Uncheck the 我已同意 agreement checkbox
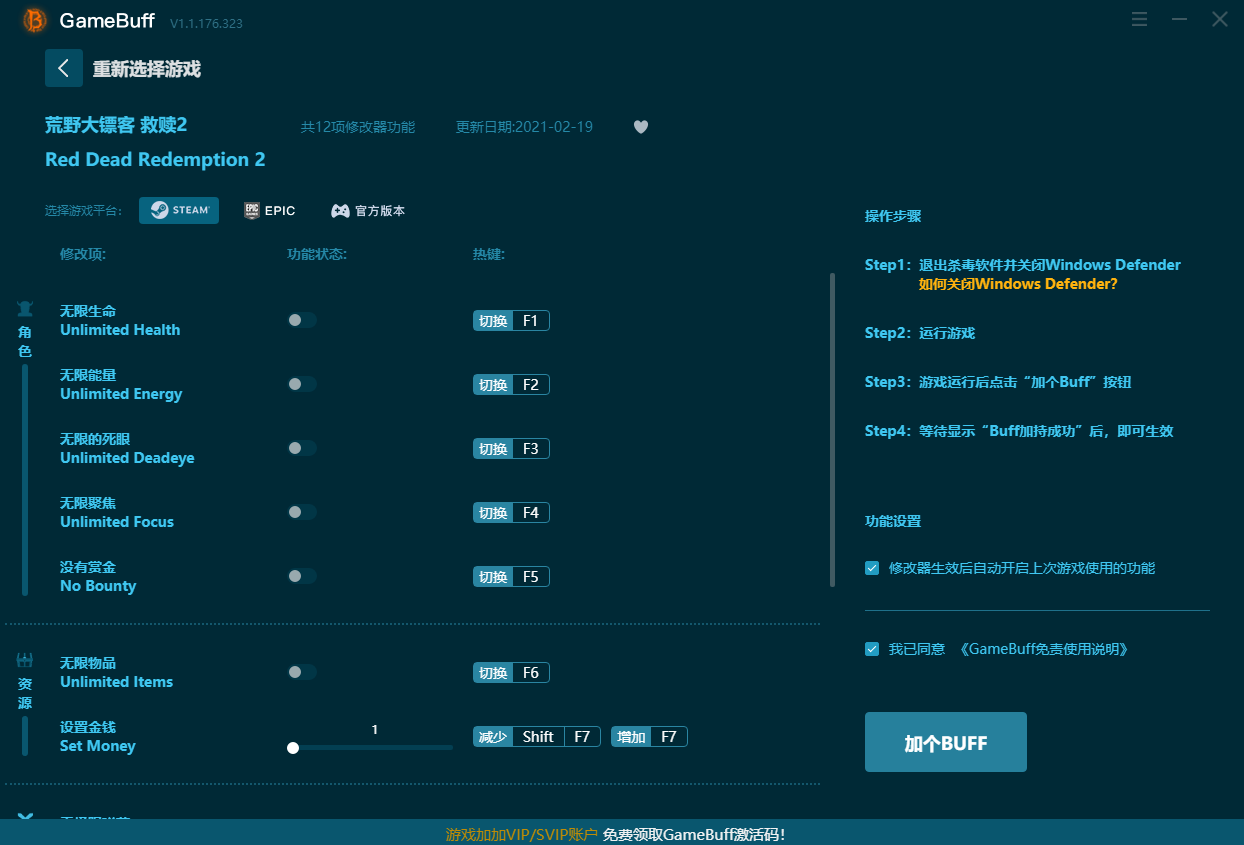The height and width of the screenshot is (845, 1244). click(872, 649)
